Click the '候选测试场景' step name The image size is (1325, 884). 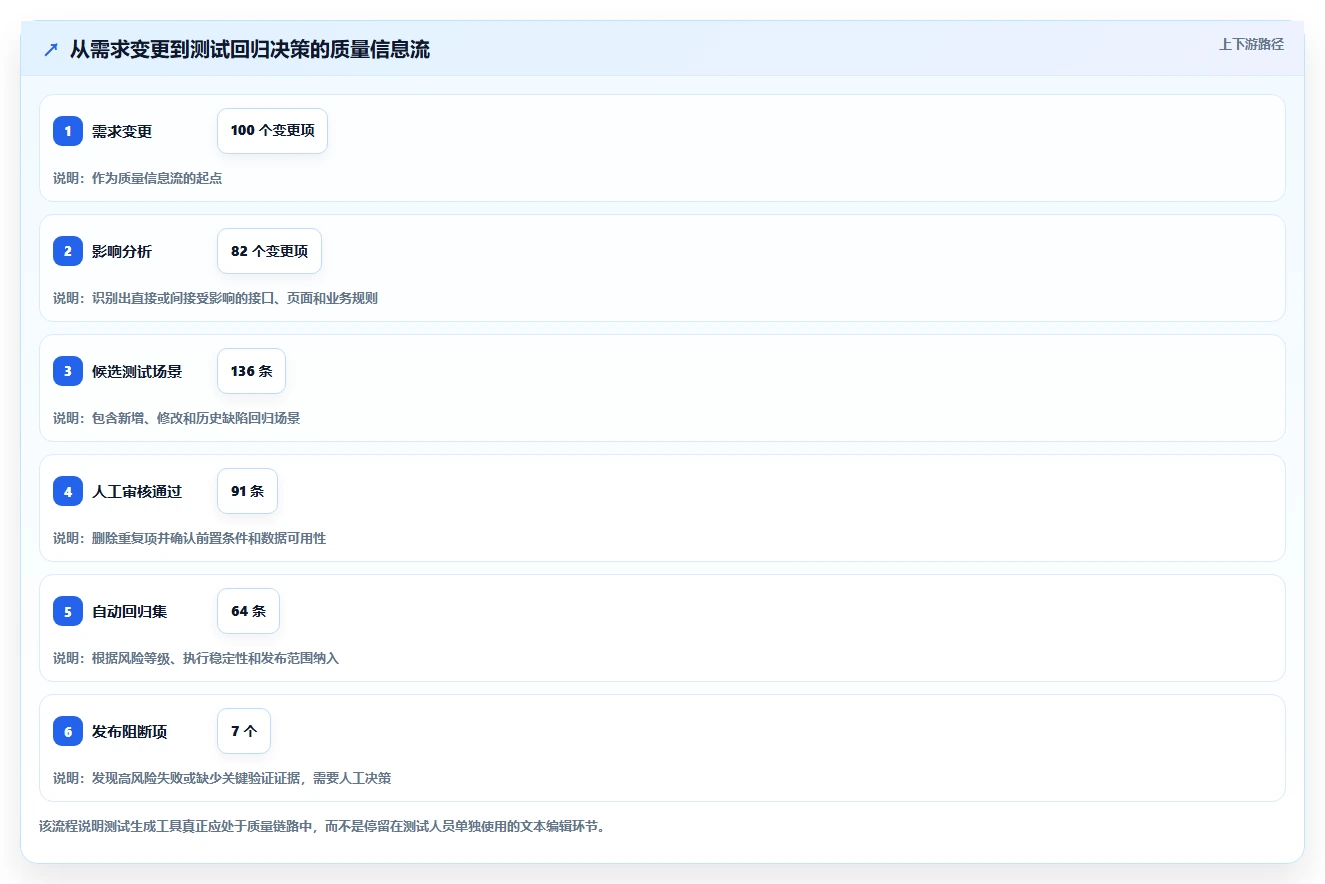[137, 371]
